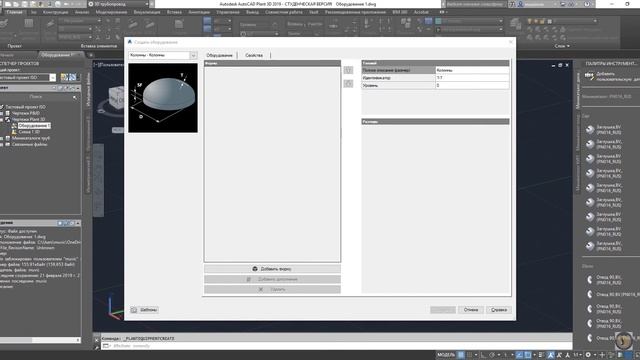Open the Конструкция ribbon tab
Image resolution: width=640 pixels, height=360 pixels.
56,12
